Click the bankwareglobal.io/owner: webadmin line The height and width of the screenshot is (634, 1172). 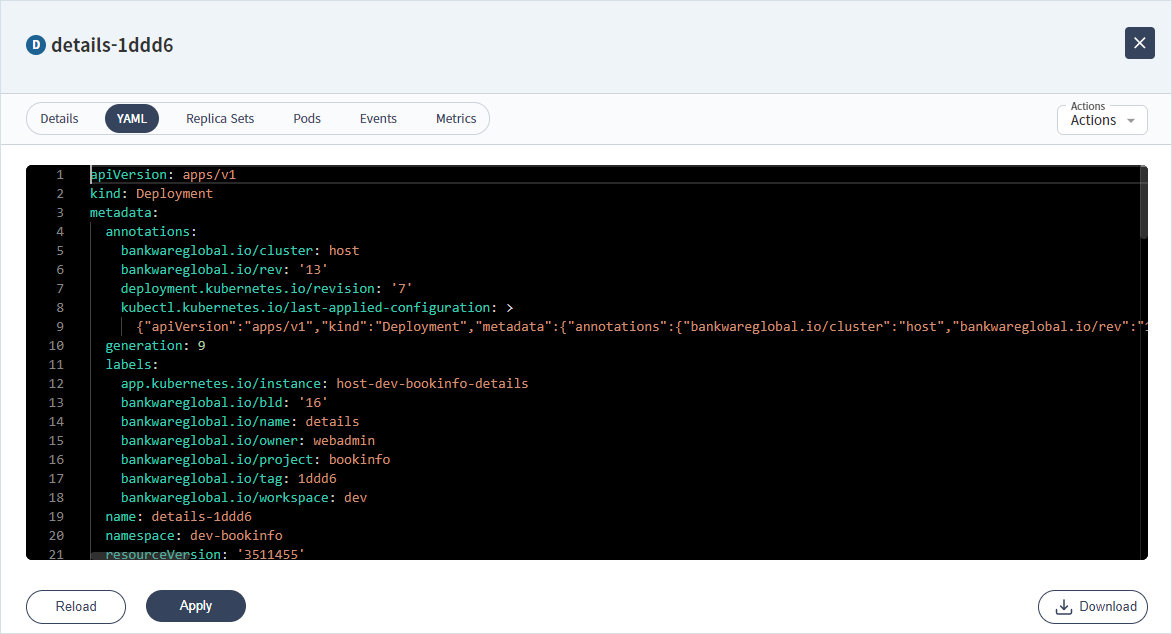click(248, 440)
